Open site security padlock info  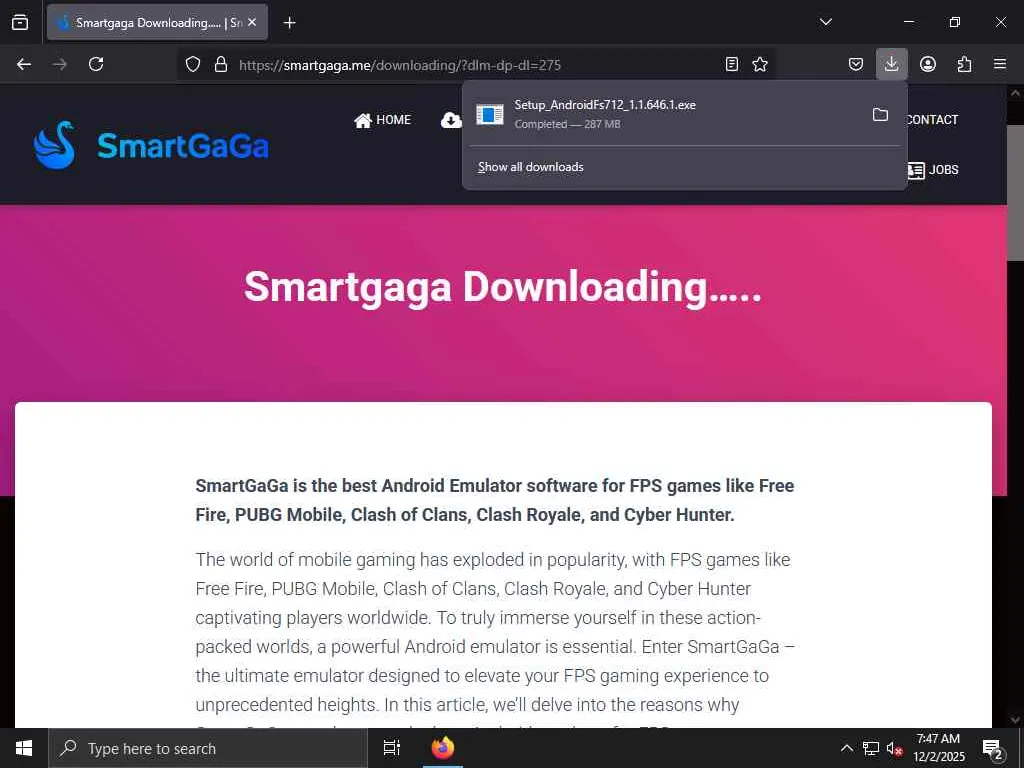pyautogui.click(x=221, y=64)
